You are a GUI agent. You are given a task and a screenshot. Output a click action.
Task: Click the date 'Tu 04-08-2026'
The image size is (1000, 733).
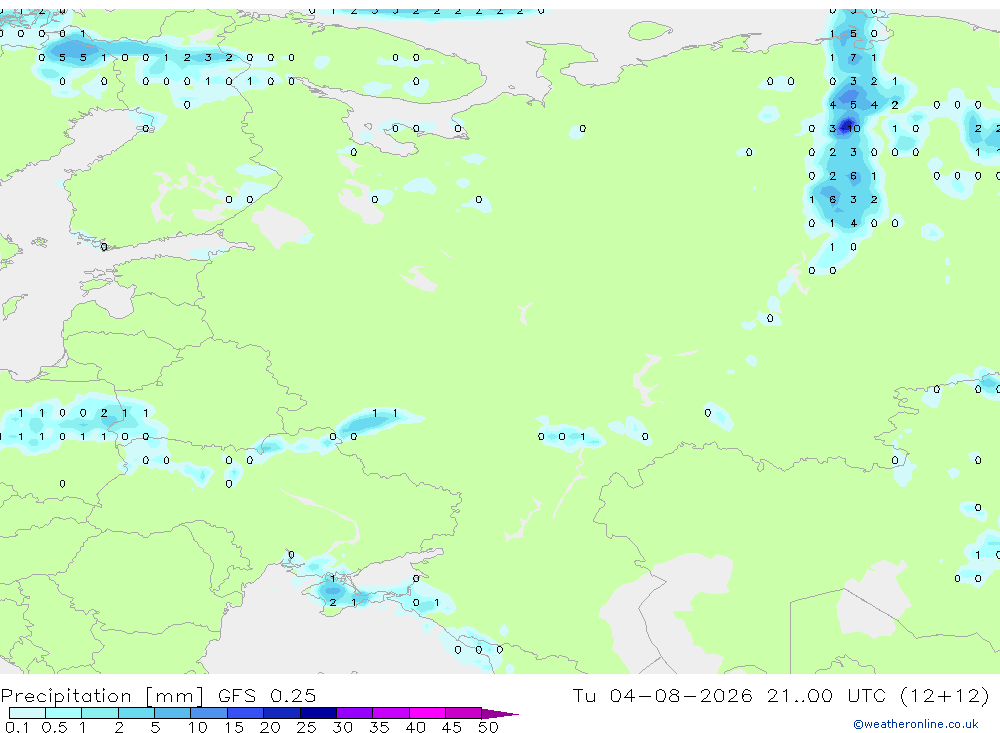662,695
